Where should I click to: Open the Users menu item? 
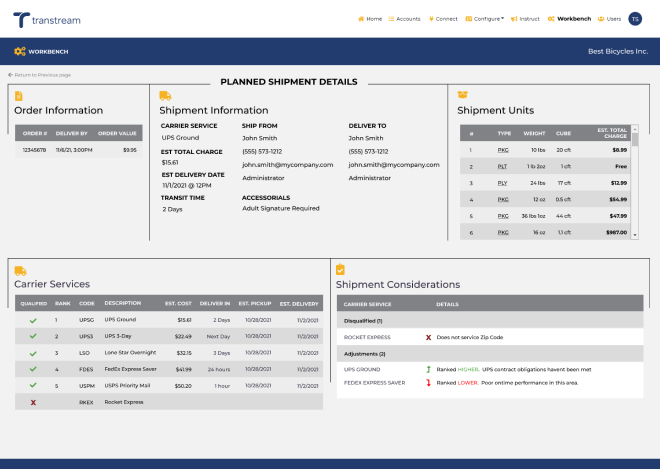coord(609,18)
